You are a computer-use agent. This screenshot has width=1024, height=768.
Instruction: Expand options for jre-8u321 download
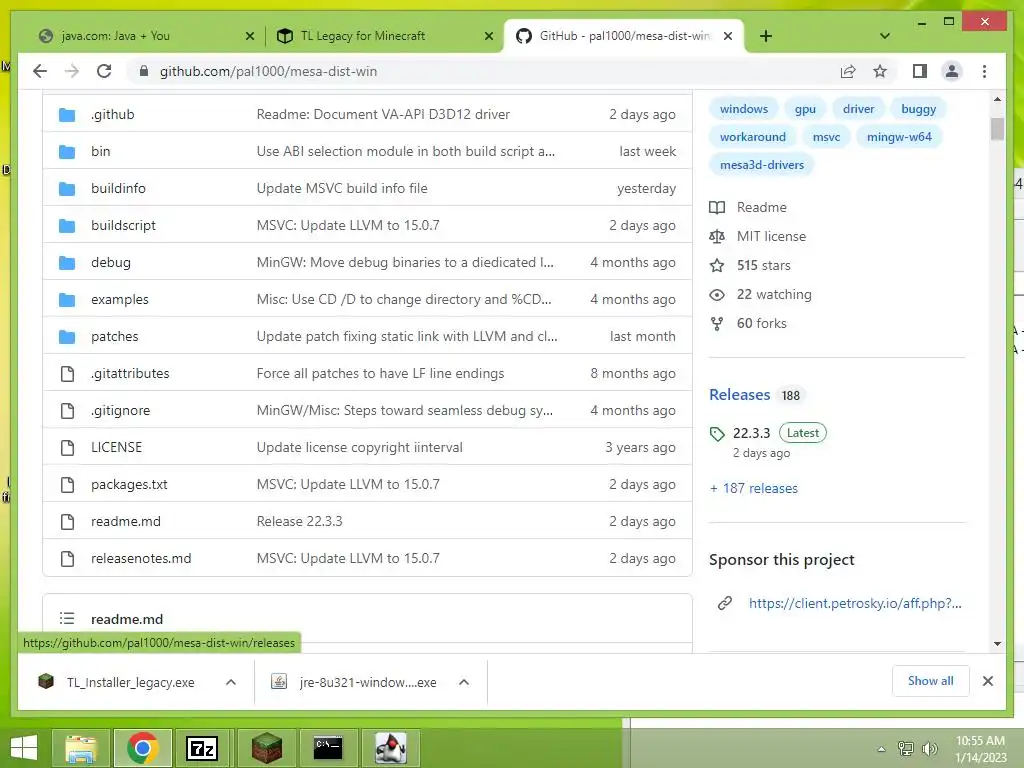click(464, 682)
